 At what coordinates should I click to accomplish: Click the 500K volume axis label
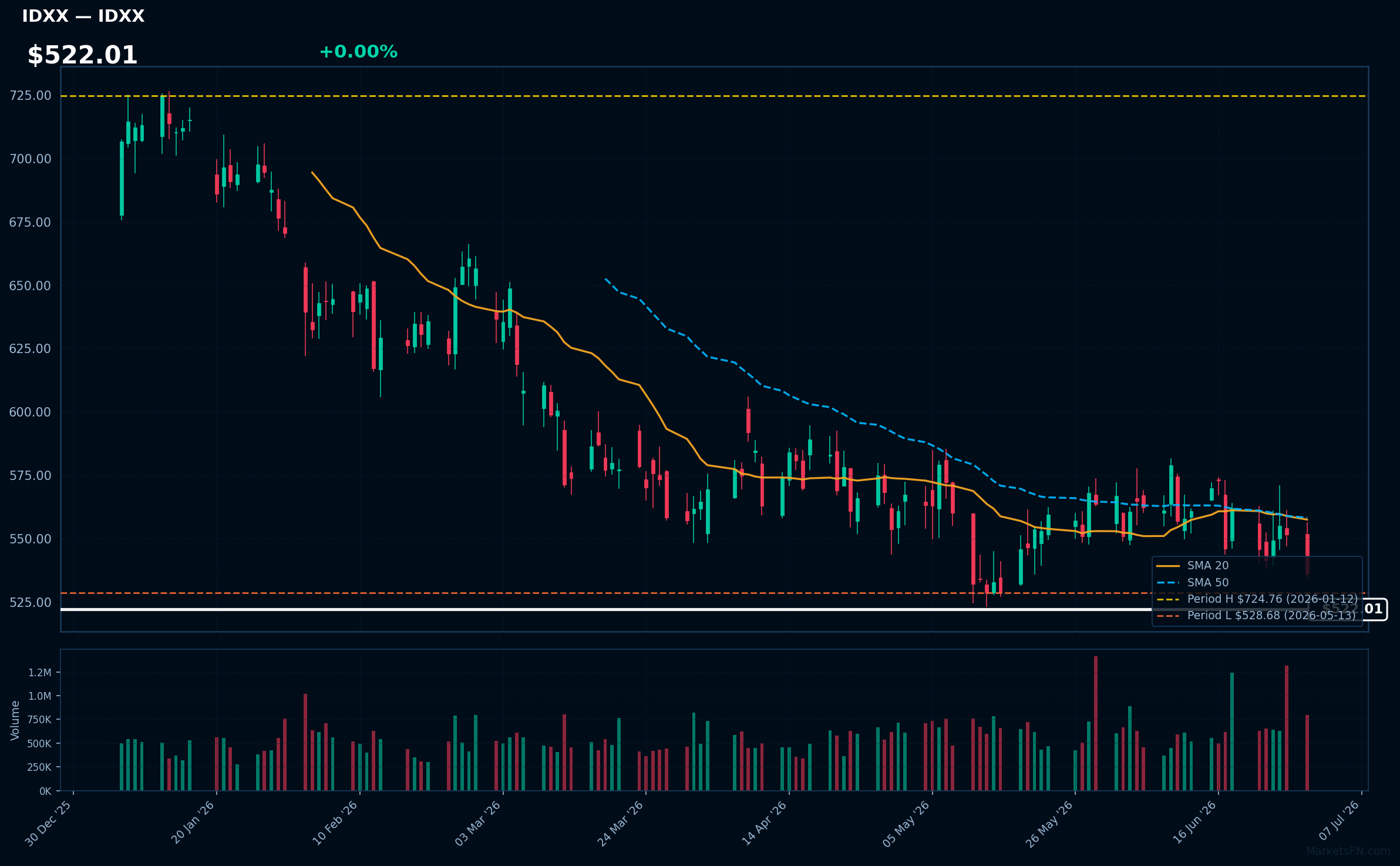point(39,743)
